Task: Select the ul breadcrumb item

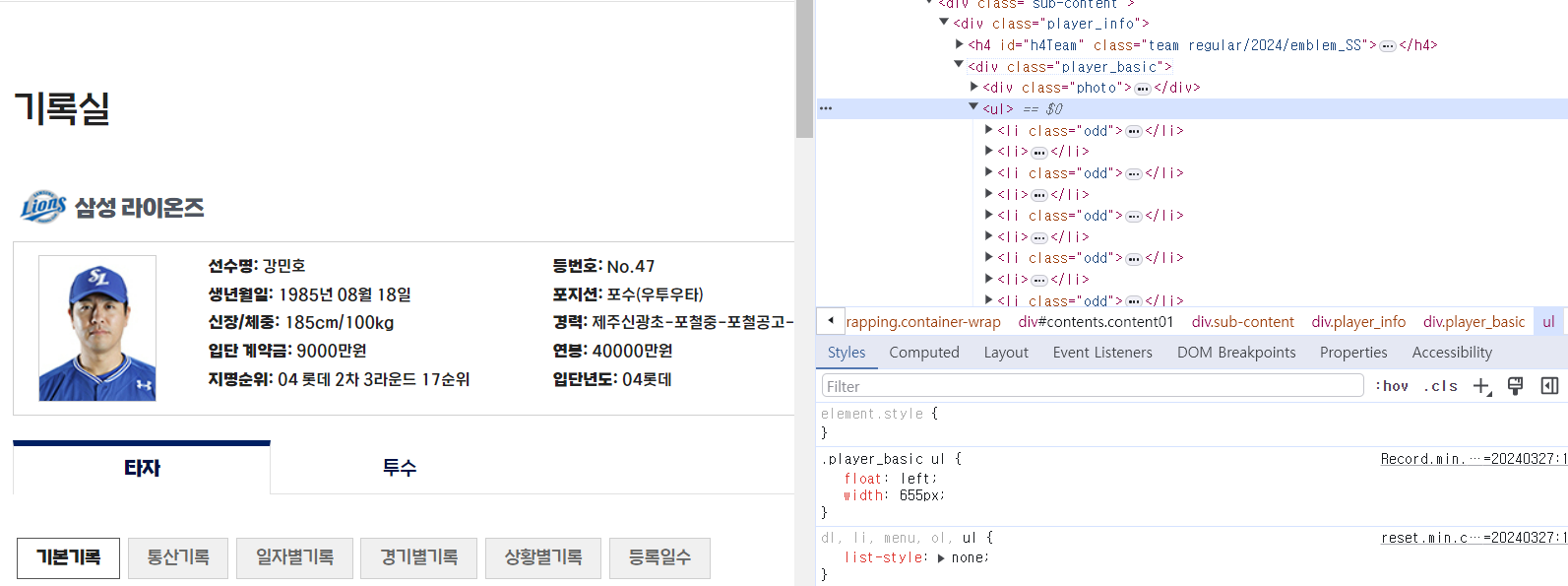Action: [x=1548, y=322]
